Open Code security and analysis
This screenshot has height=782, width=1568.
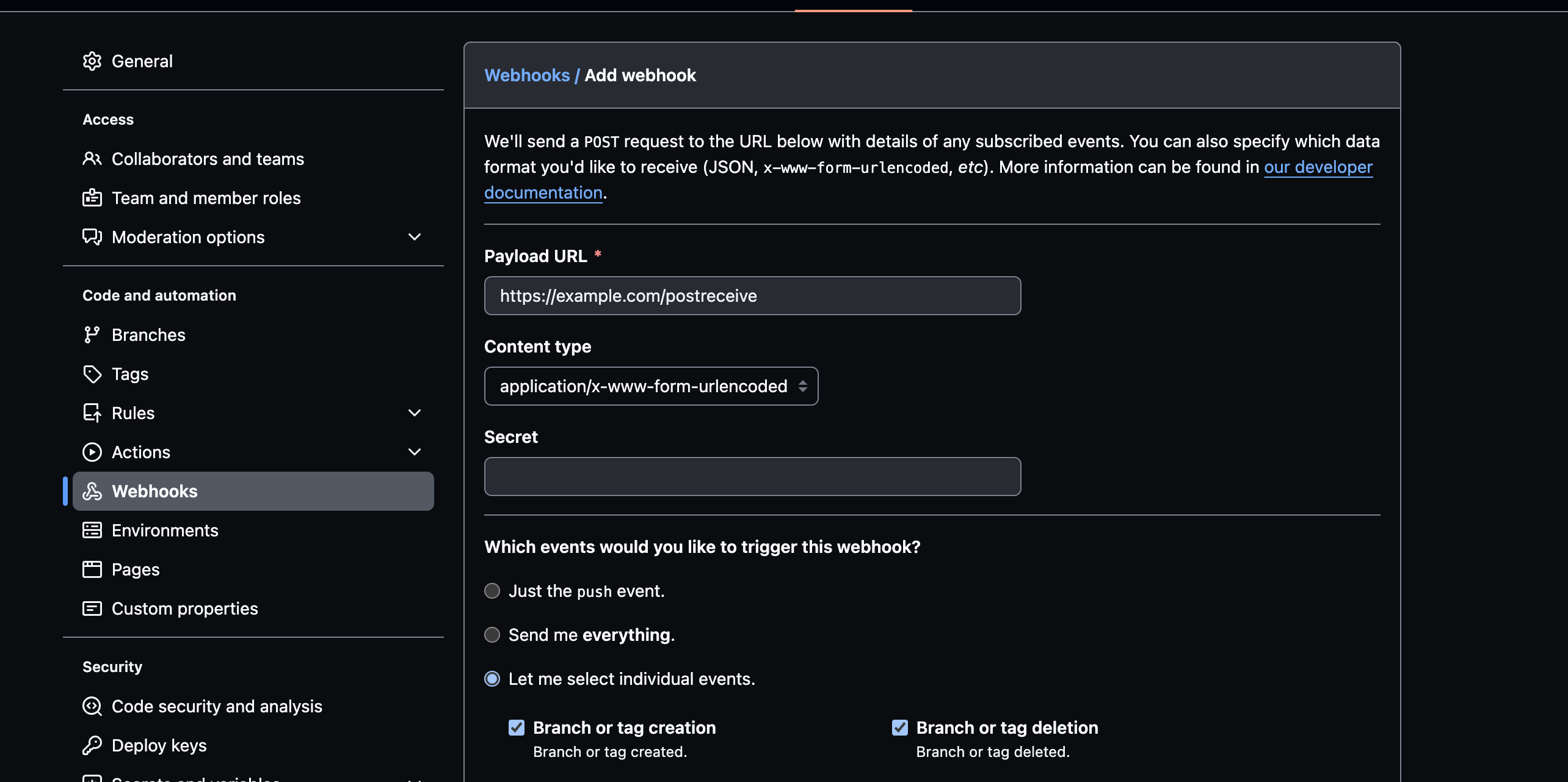pyautogui.click(x=253, y=706)
